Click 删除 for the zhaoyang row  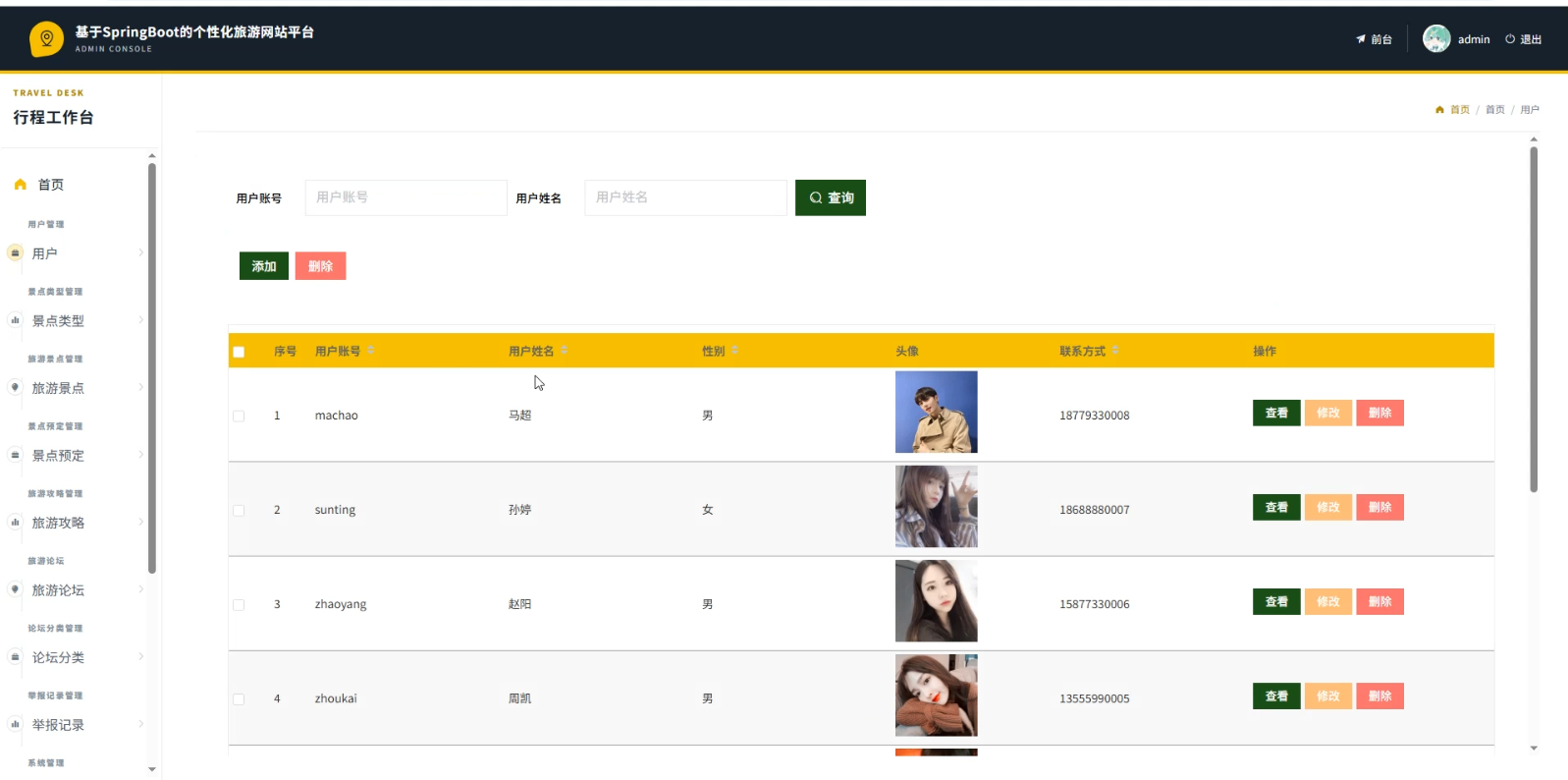click(1379, 601)
